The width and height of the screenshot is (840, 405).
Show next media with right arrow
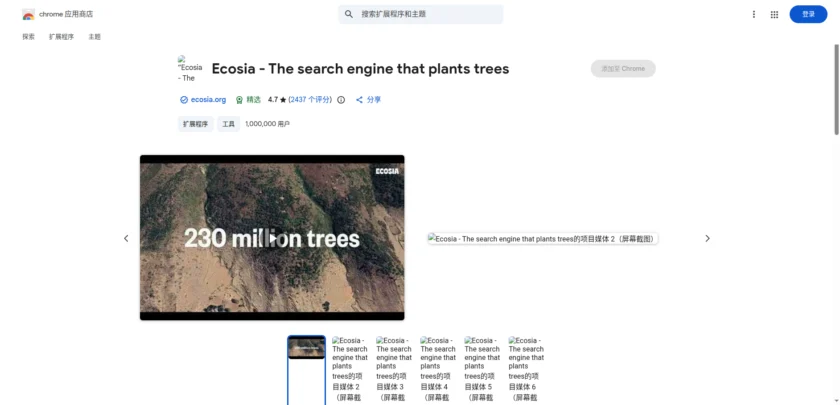point(707,238)
